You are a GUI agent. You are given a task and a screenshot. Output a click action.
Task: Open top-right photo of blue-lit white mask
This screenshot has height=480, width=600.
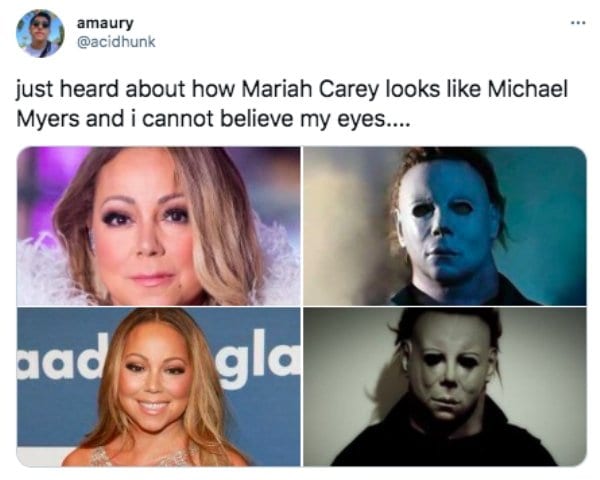pos(445,226)
